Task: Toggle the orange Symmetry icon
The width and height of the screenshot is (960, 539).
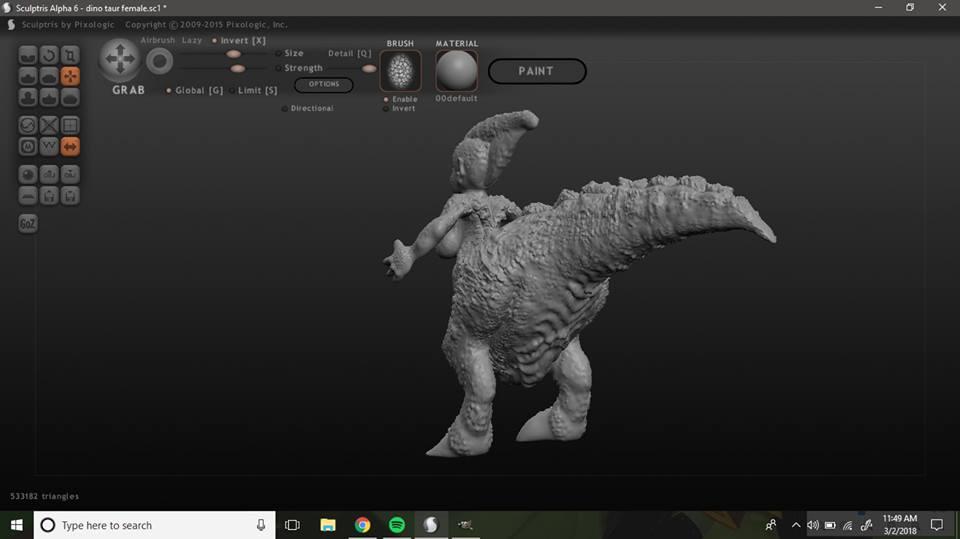Action: (70, 147)
